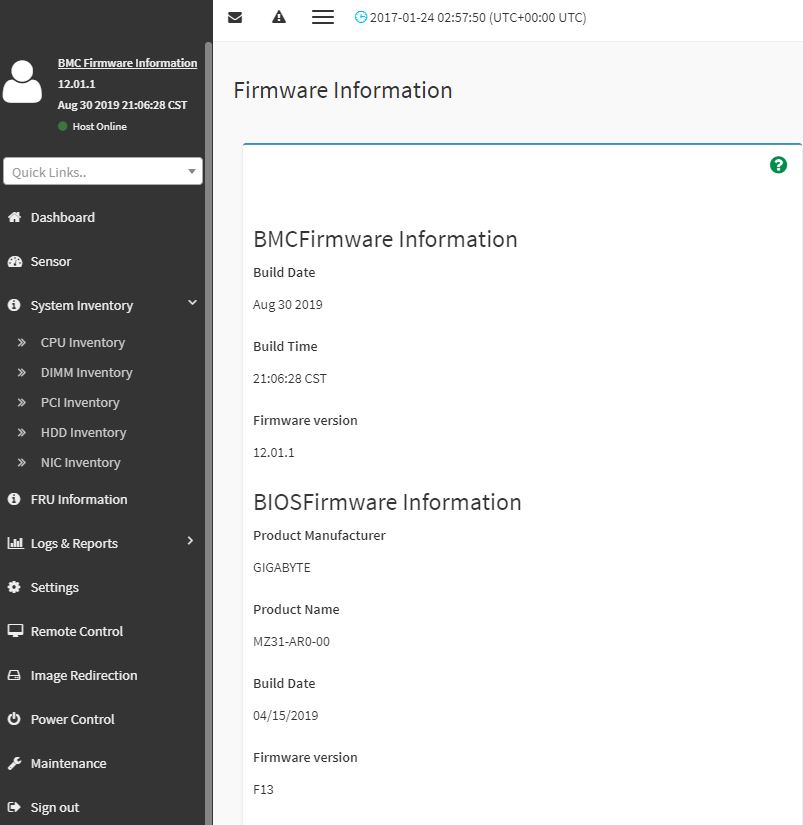
Task: Click the user avatar icon
Action: click(22, 82)
